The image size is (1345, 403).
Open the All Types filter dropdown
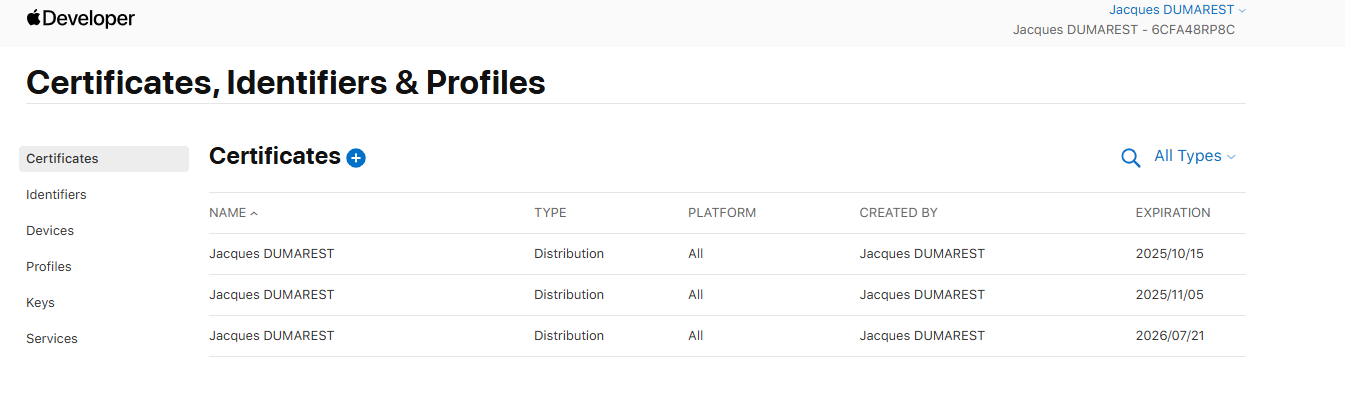[1194, 156]
